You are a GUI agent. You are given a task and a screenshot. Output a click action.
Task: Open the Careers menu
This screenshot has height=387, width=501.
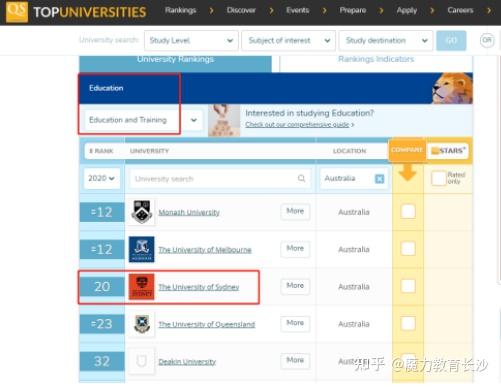pyautogui.click(x=460, y=10)
